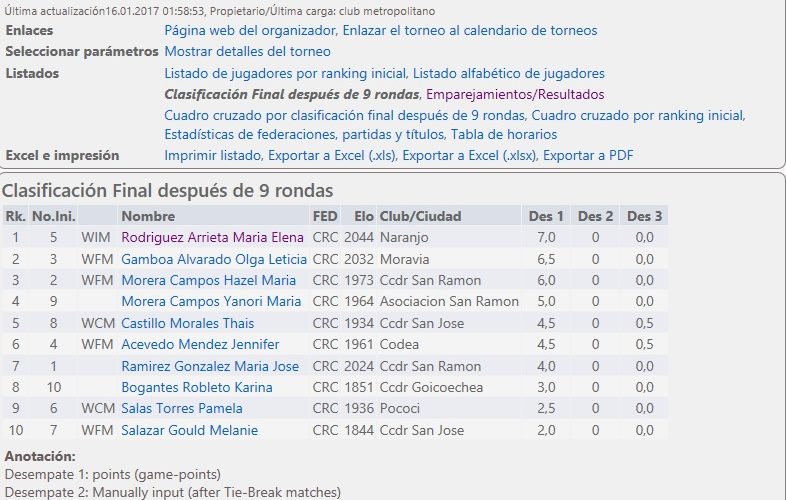Export list via Exportar a Excel (.xlsx)
The width and height of the screenshot is (786, 500).
click(x=469, y=155)
